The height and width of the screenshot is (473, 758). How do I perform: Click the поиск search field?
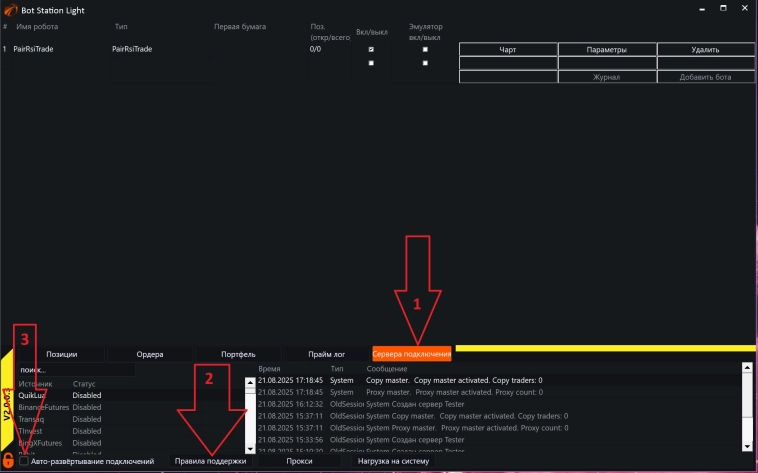tap(75, 369)
